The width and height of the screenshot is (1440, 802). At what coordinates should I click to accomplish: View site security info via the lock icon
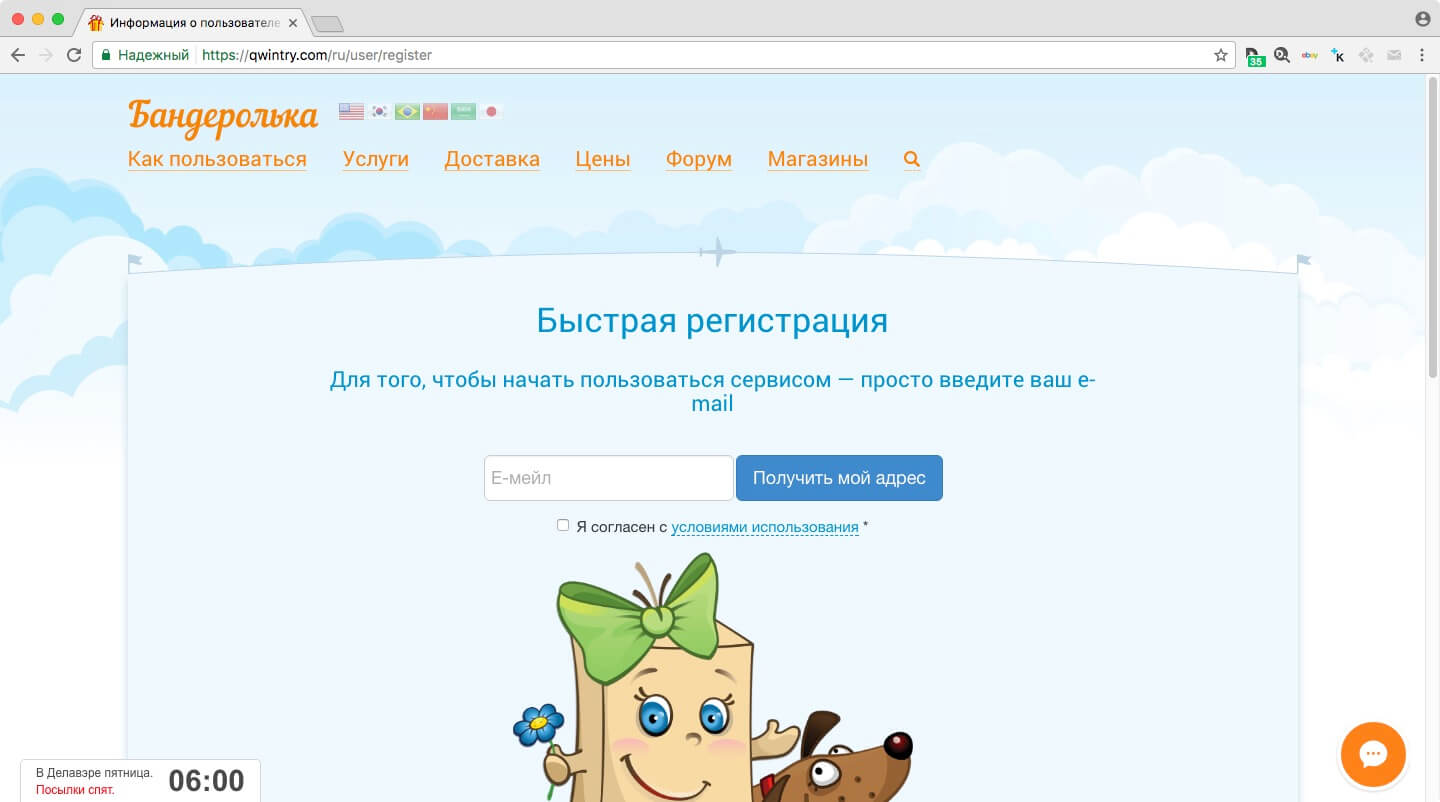point(105,56)
